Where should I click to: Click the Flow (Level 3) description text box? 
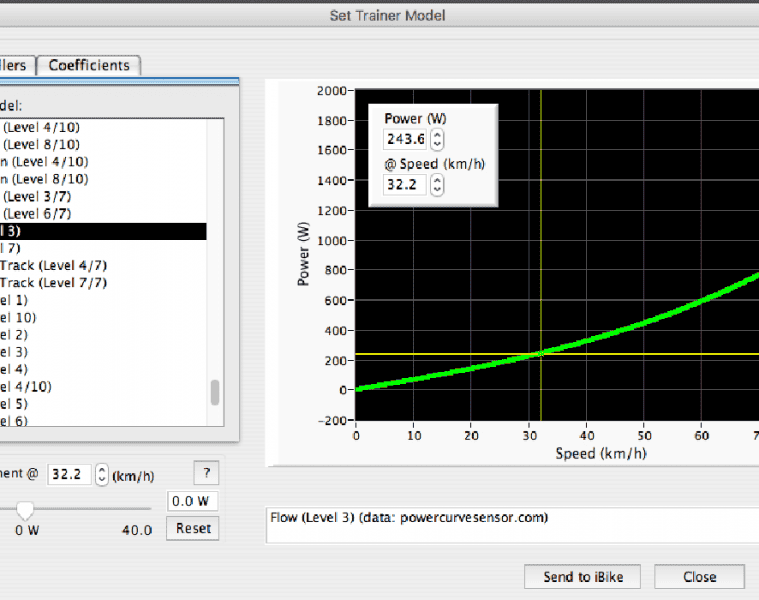[510, 526]
